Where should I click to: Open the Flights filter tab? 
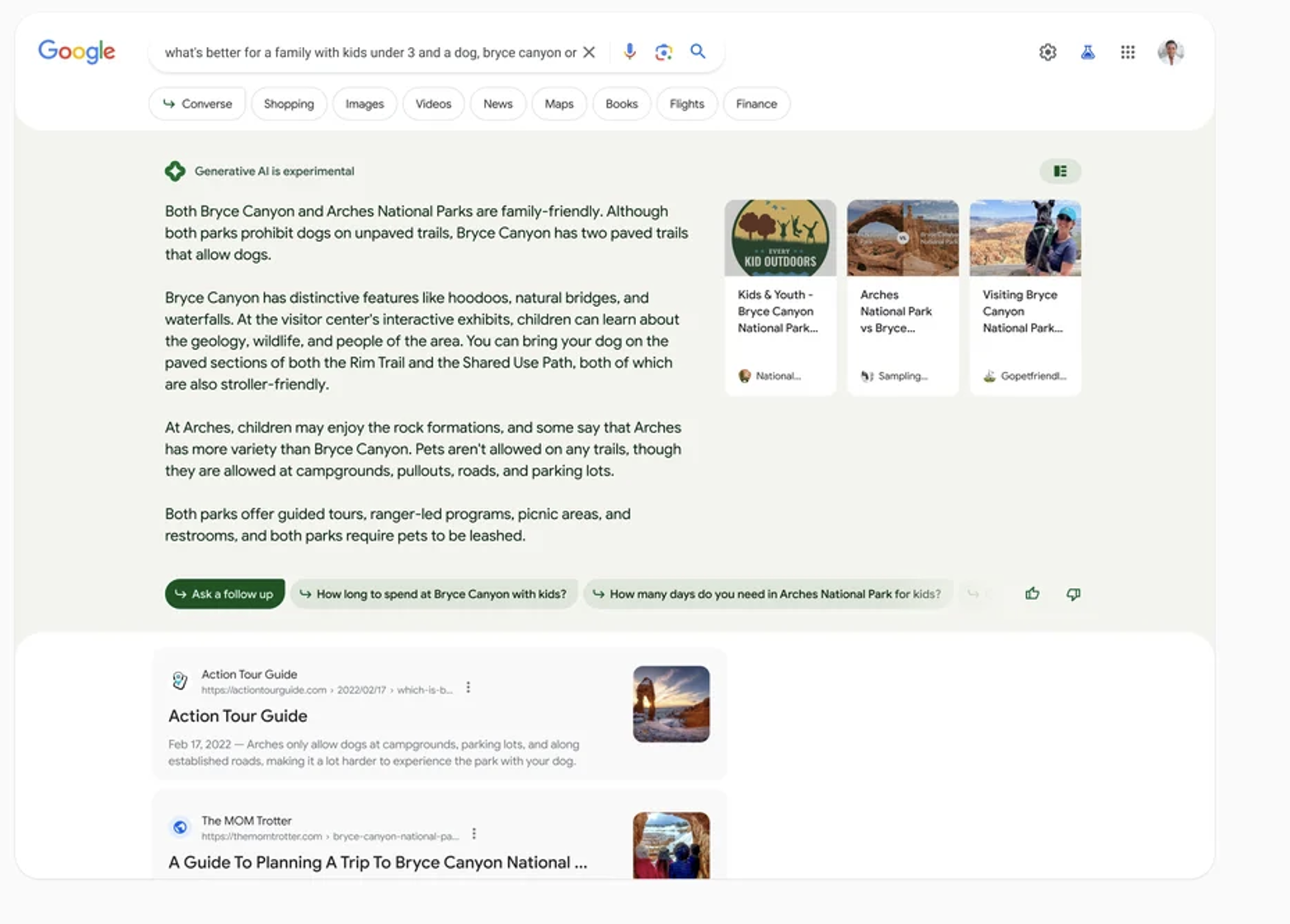click(687, 104)
